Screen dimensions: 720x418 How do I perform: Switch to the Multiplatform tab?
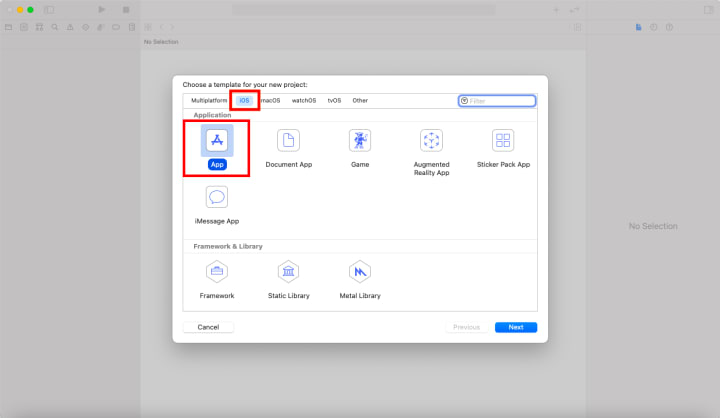pyautogui.click(x=209, y=101)
